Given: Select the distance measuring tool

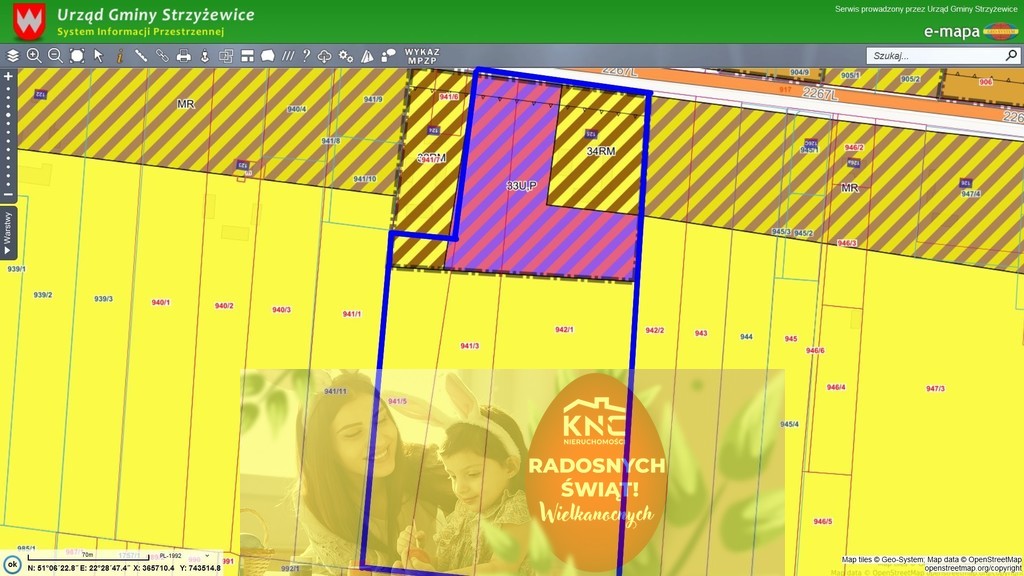Looking at the screenshot, I should click(141, 56).
